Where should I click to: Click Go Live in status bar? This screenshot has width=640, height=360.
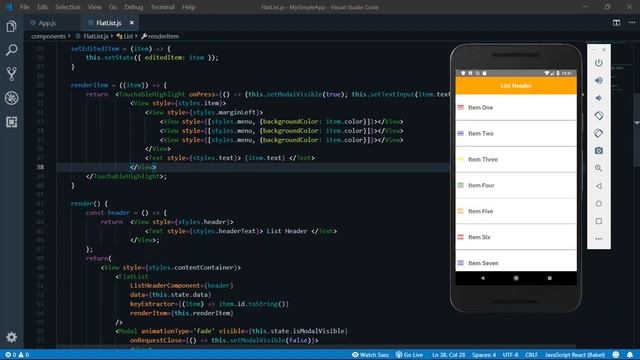tap(409, 355)
